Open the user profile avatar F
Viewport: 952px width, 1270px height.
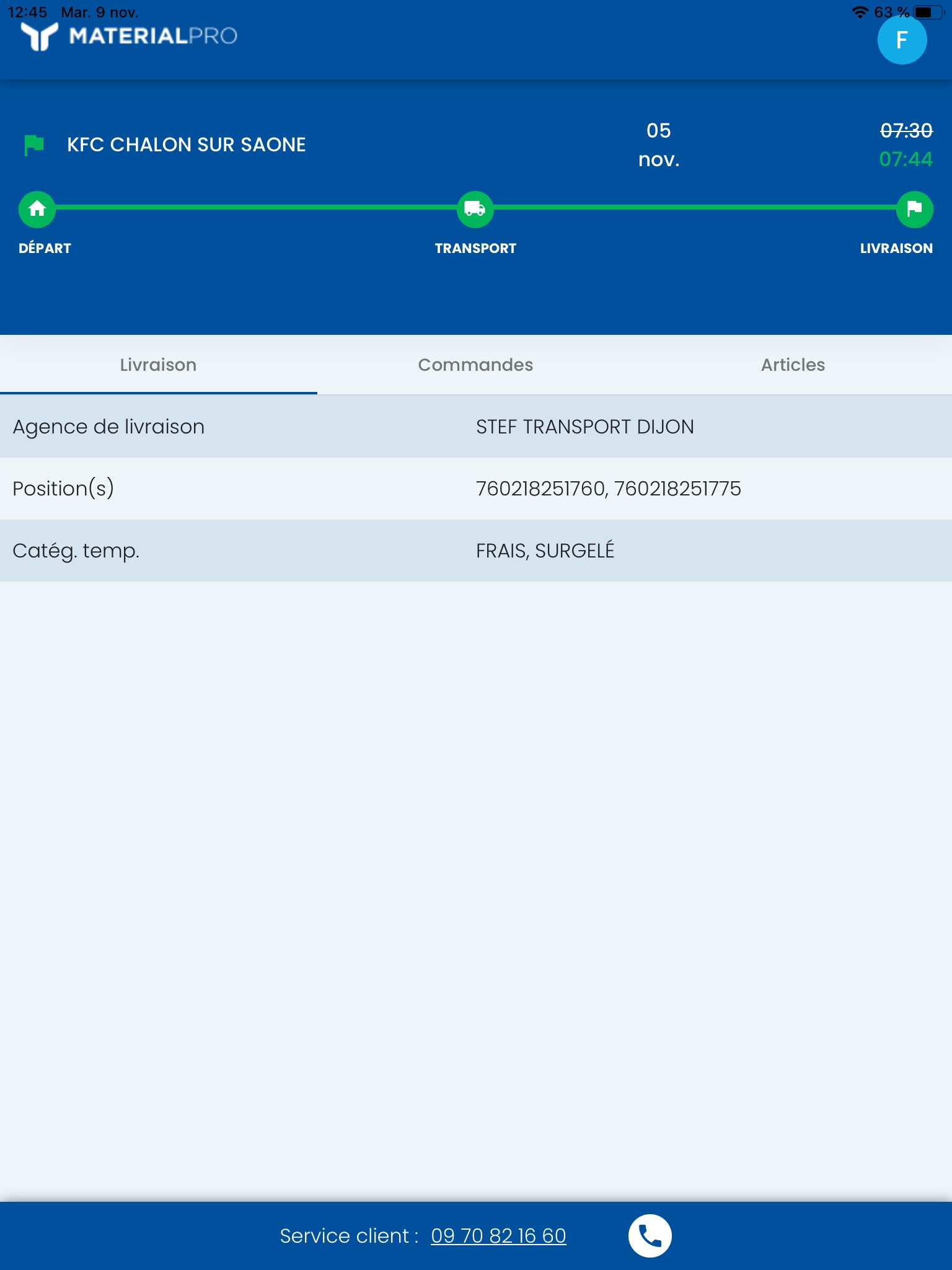point(902,40)
